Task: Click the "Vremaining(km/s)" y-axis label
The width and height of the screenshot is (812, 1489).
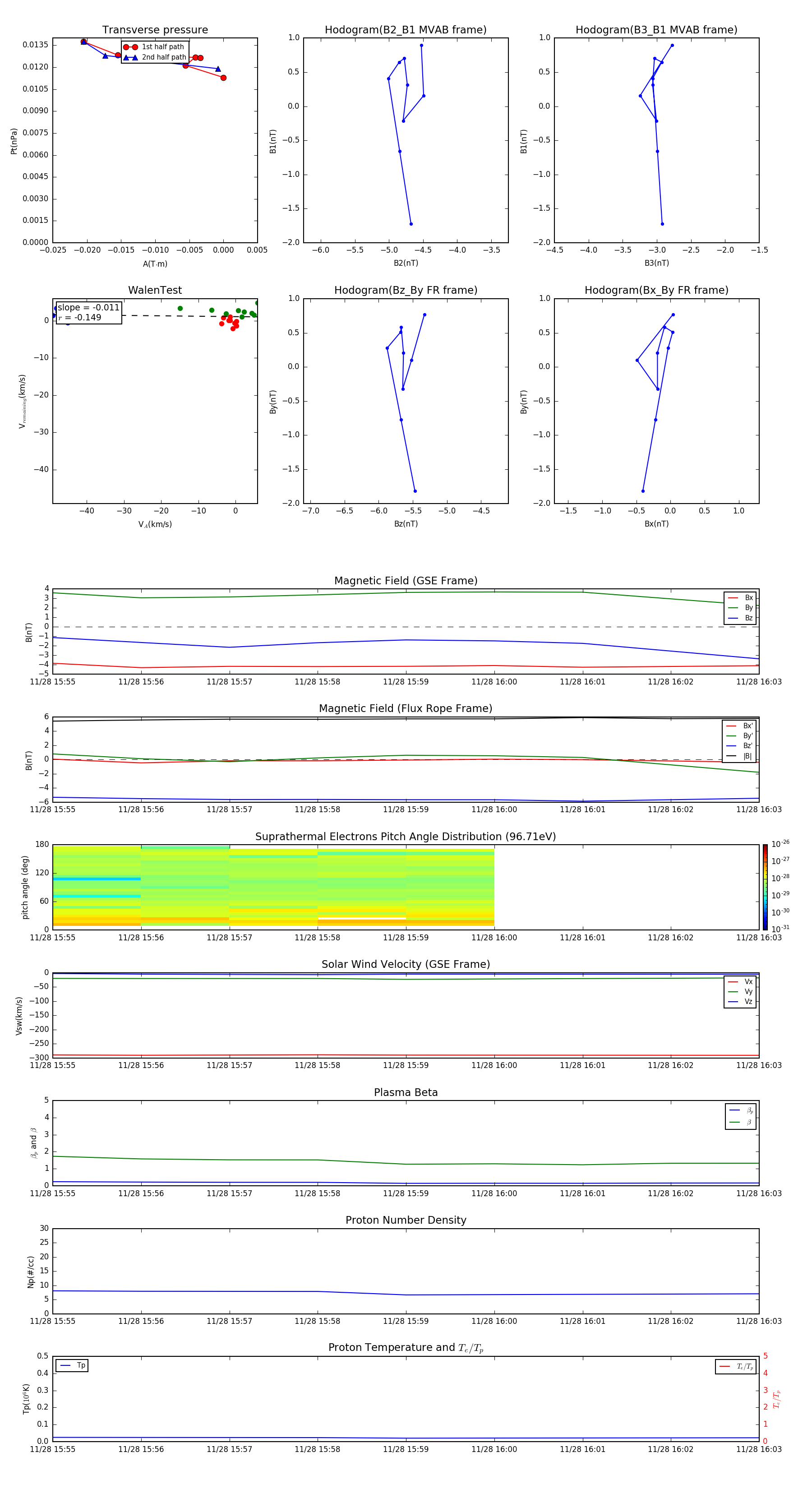Action: click(x=23, y=401)
